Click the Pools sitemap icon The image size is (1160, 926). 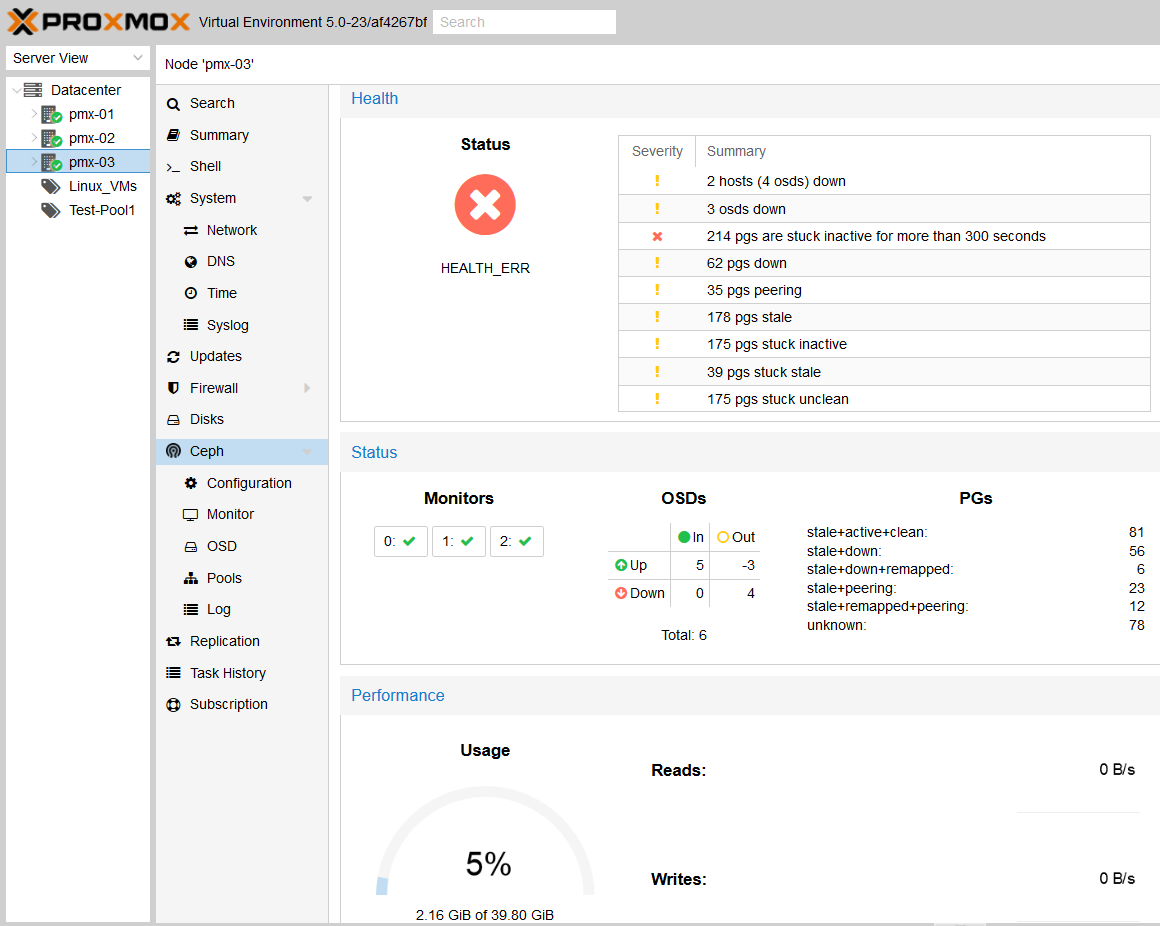[x=191, y=578]
